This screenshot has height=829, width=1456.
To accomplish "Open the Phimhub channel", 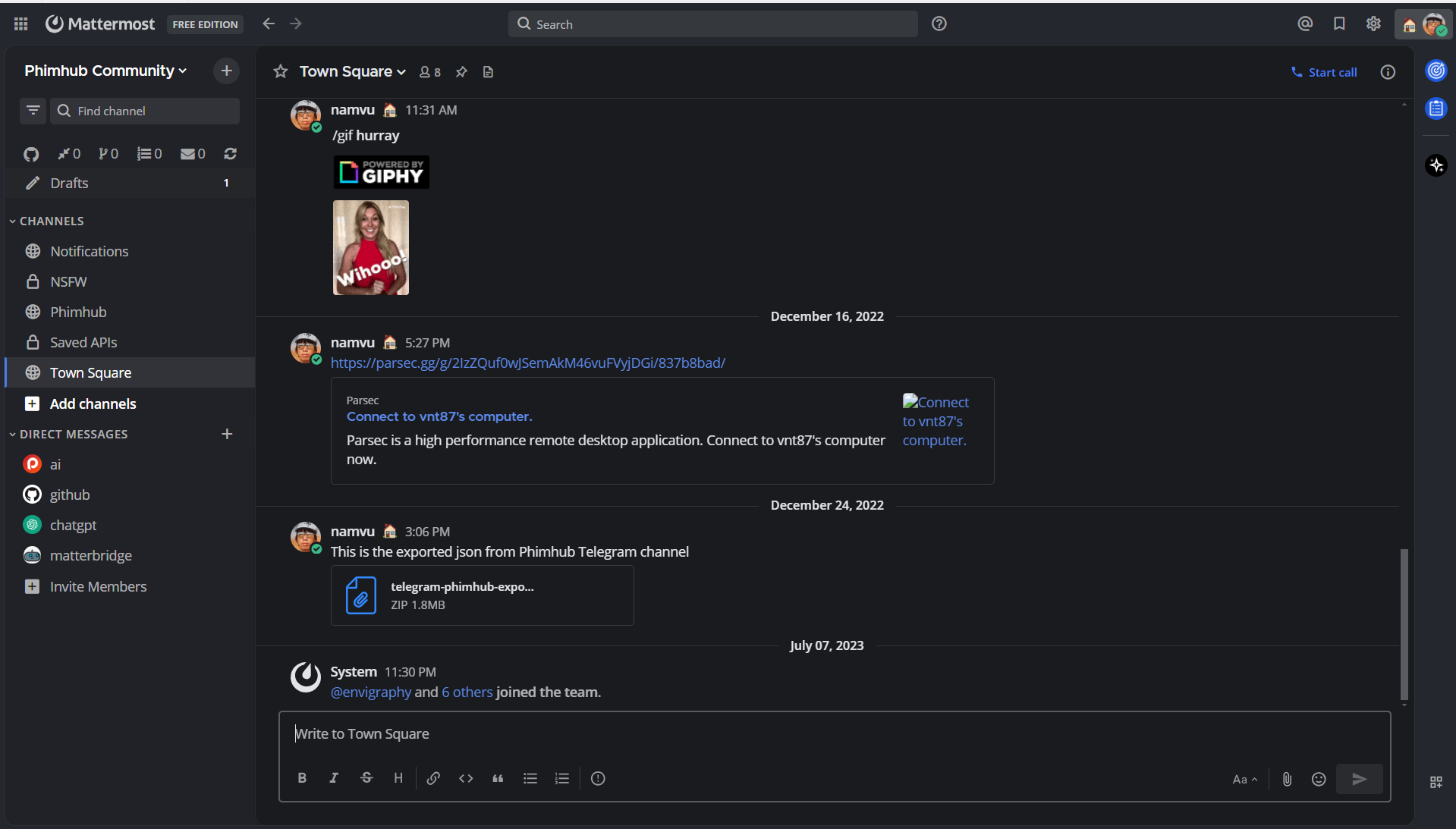I will pyautogui.click(x=130, y=312).
